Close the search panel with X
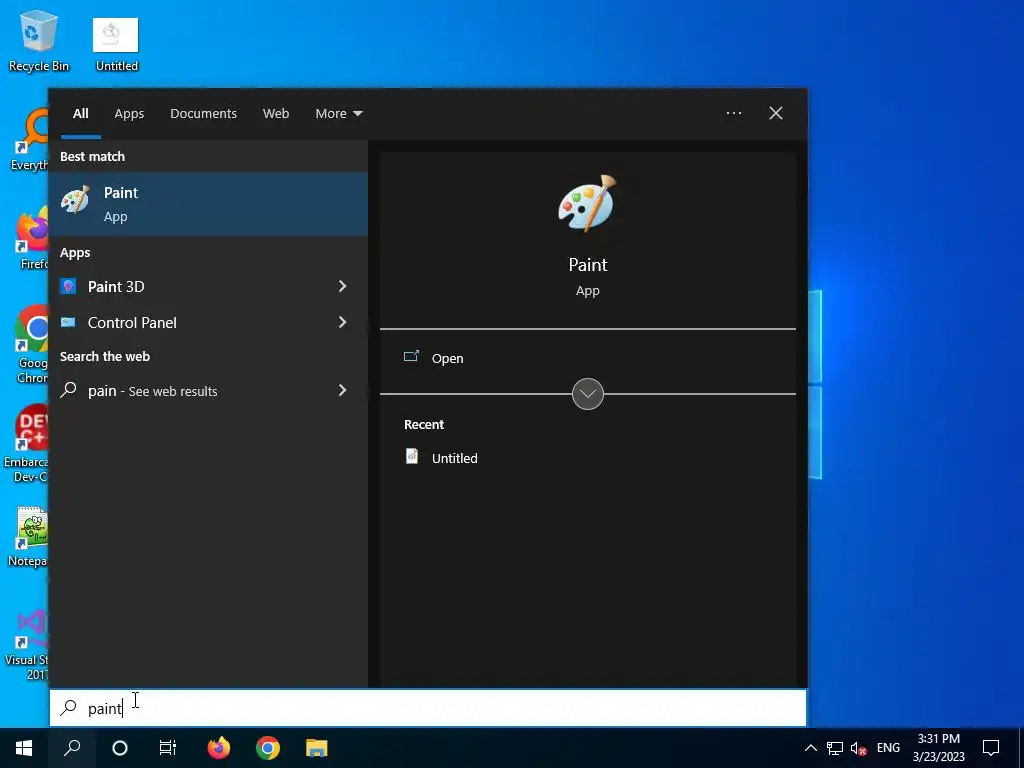Screen dimensions: 1024x768 pos(776,113)
